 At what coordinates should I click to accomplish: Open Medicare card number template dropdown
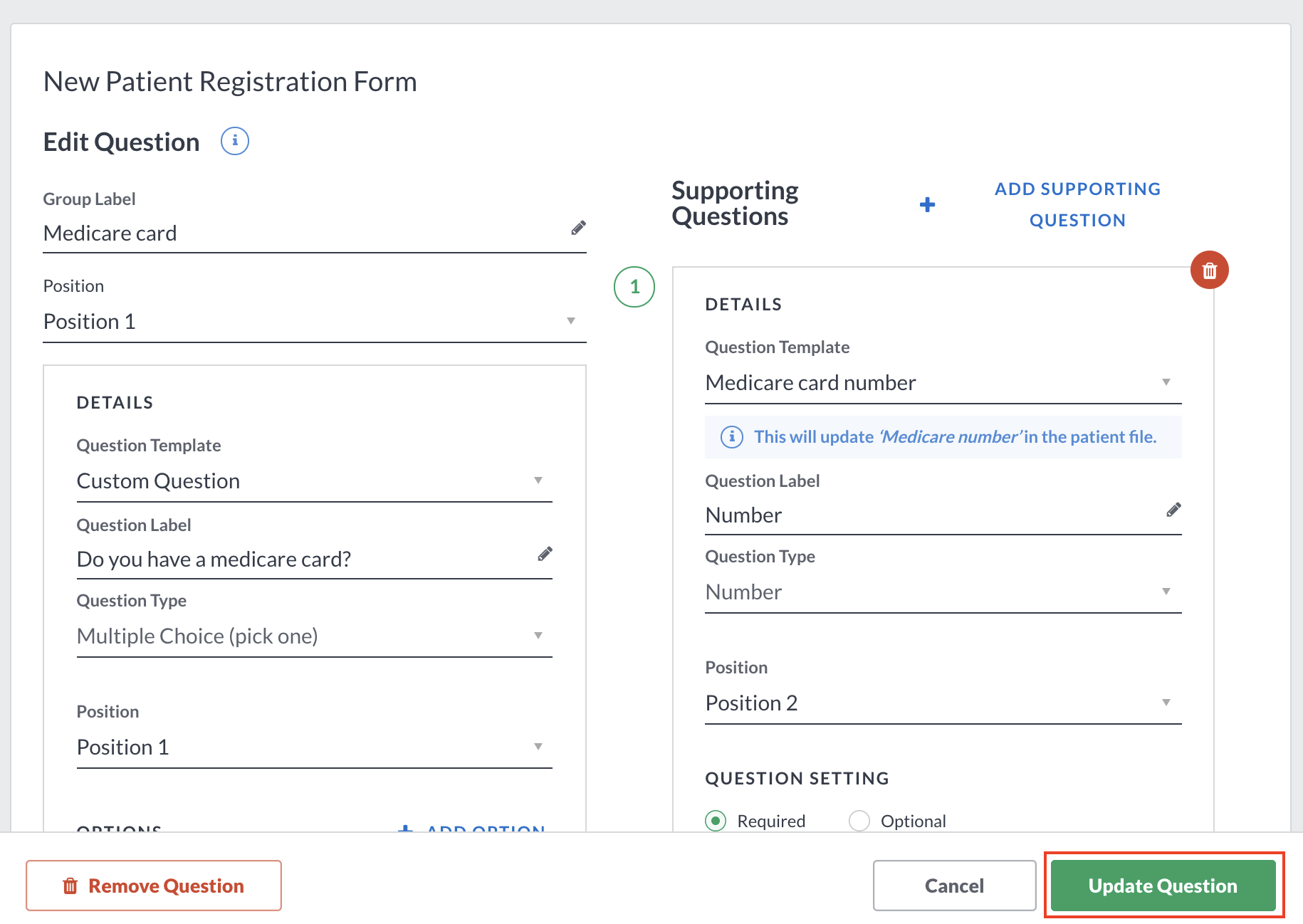[943, 383]
